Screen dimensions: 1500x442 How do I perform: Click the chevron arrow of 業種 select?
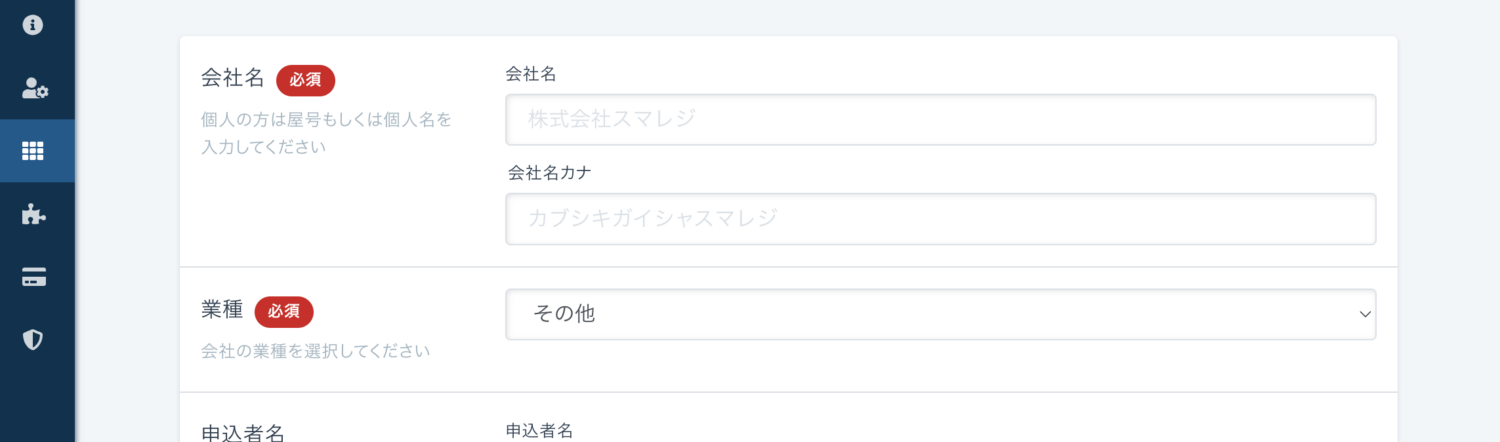[x=1365, y=314]
